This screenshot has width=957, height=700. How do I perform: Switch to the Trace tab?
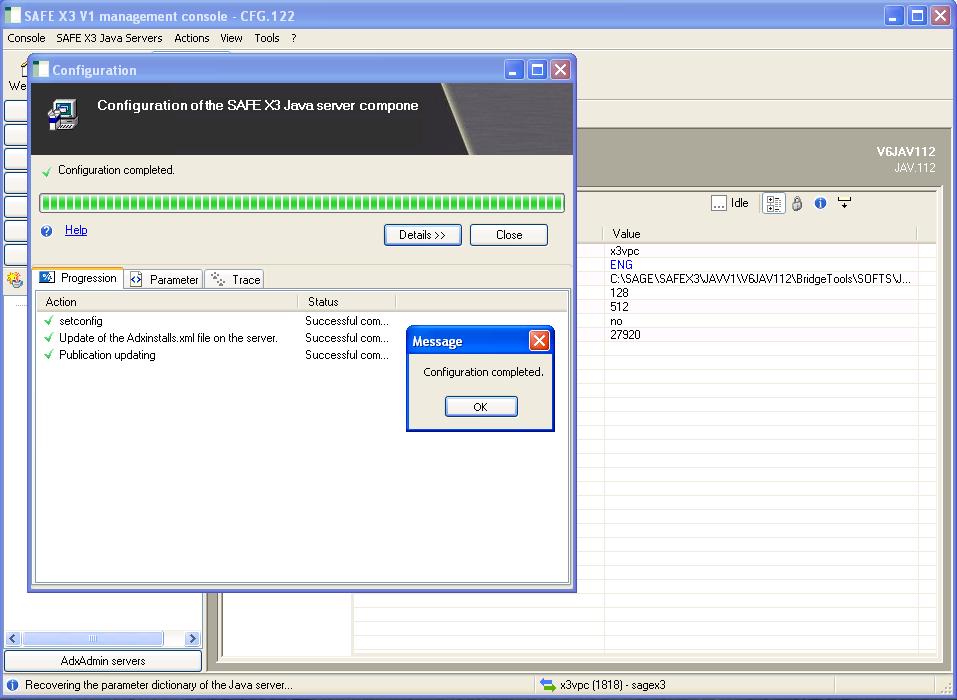point(235,280)
